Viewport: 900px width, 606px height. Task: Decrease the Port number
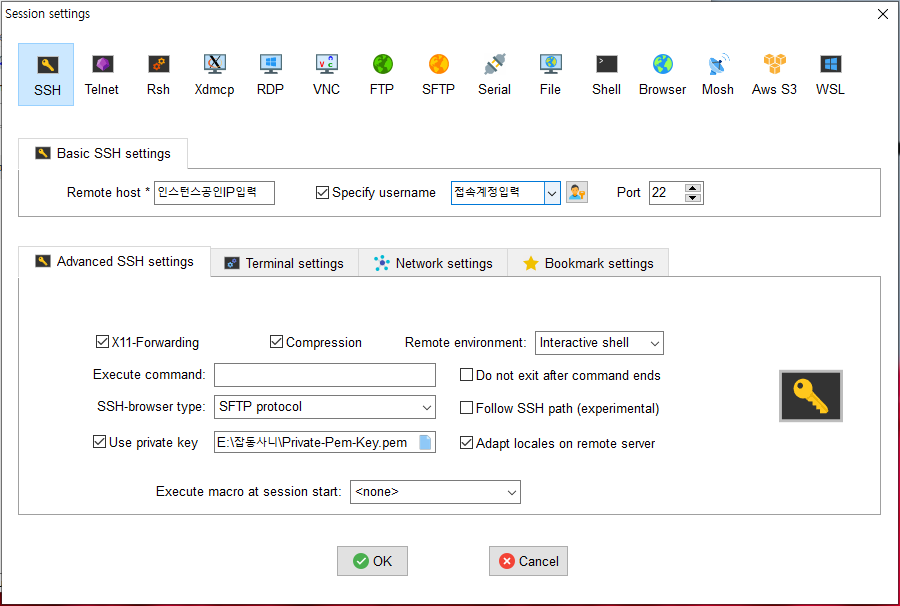point(693,198)
